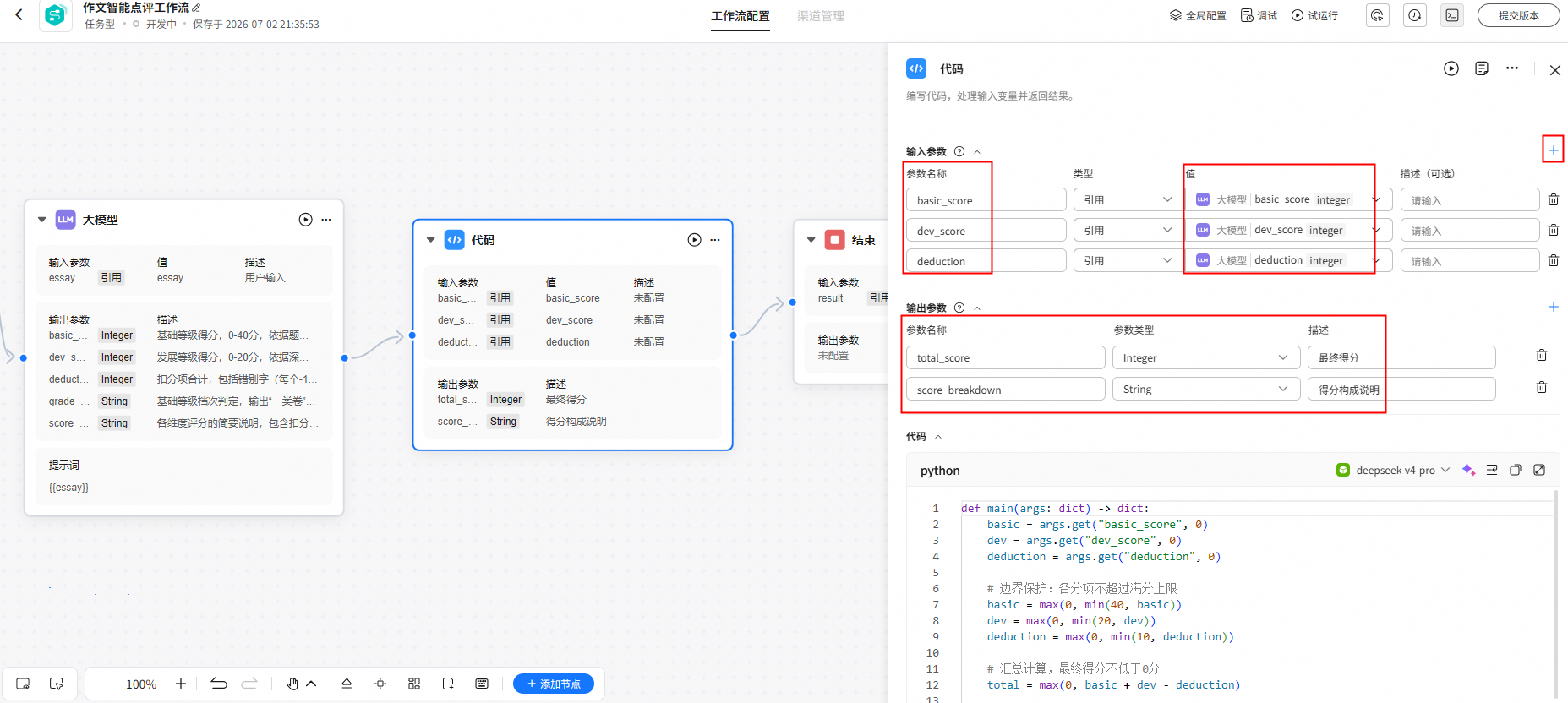Delete the deduction input parameter row
Image resolution: width=1568 pixels, height=703 pixels.
[x=1553, y=260]
